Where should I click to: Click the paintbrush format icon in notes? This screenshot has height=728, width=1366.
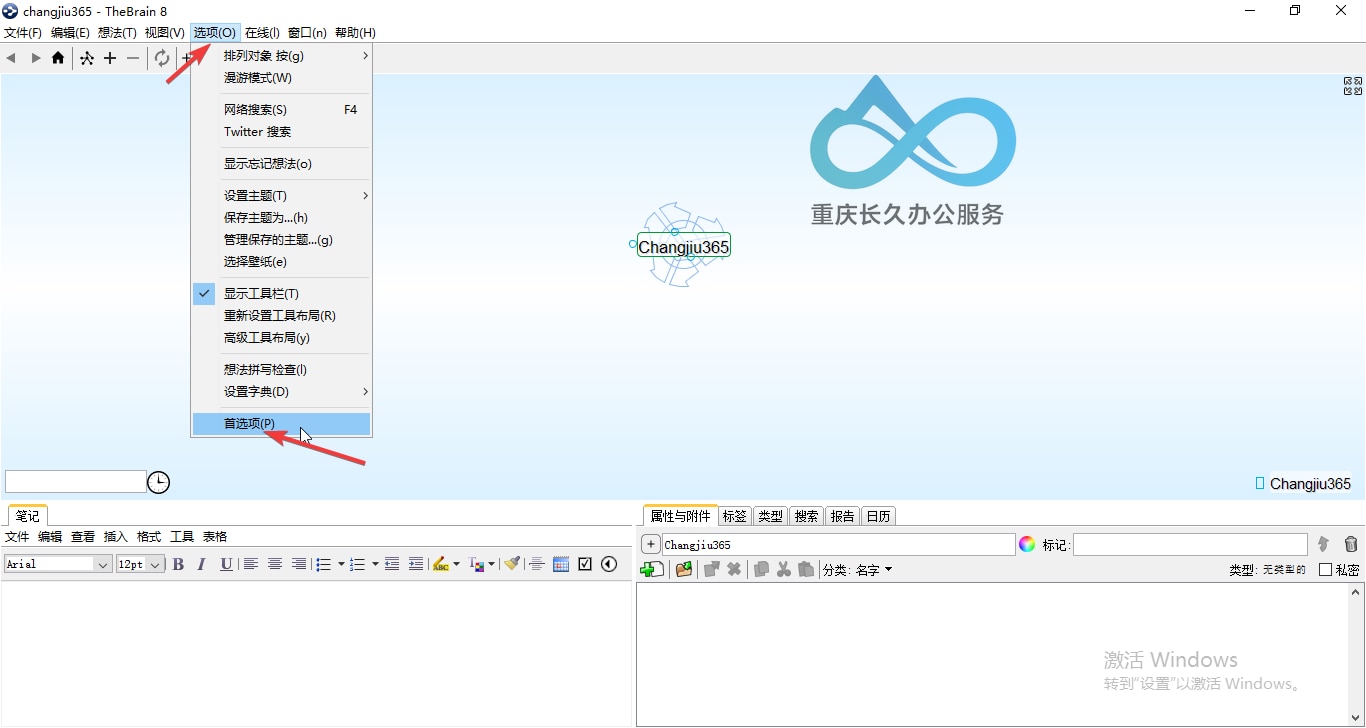[511, 564]
